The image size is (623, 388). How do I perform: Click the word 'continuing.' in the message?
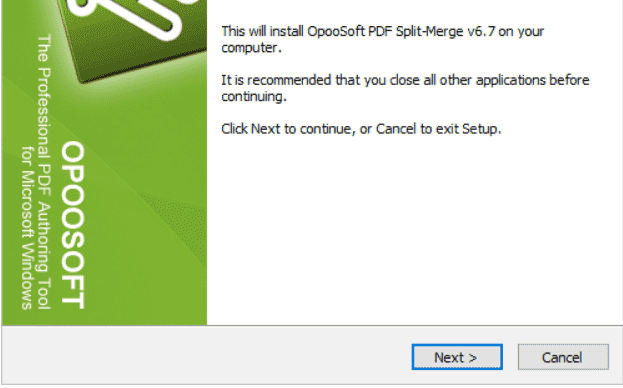(254, 97)
